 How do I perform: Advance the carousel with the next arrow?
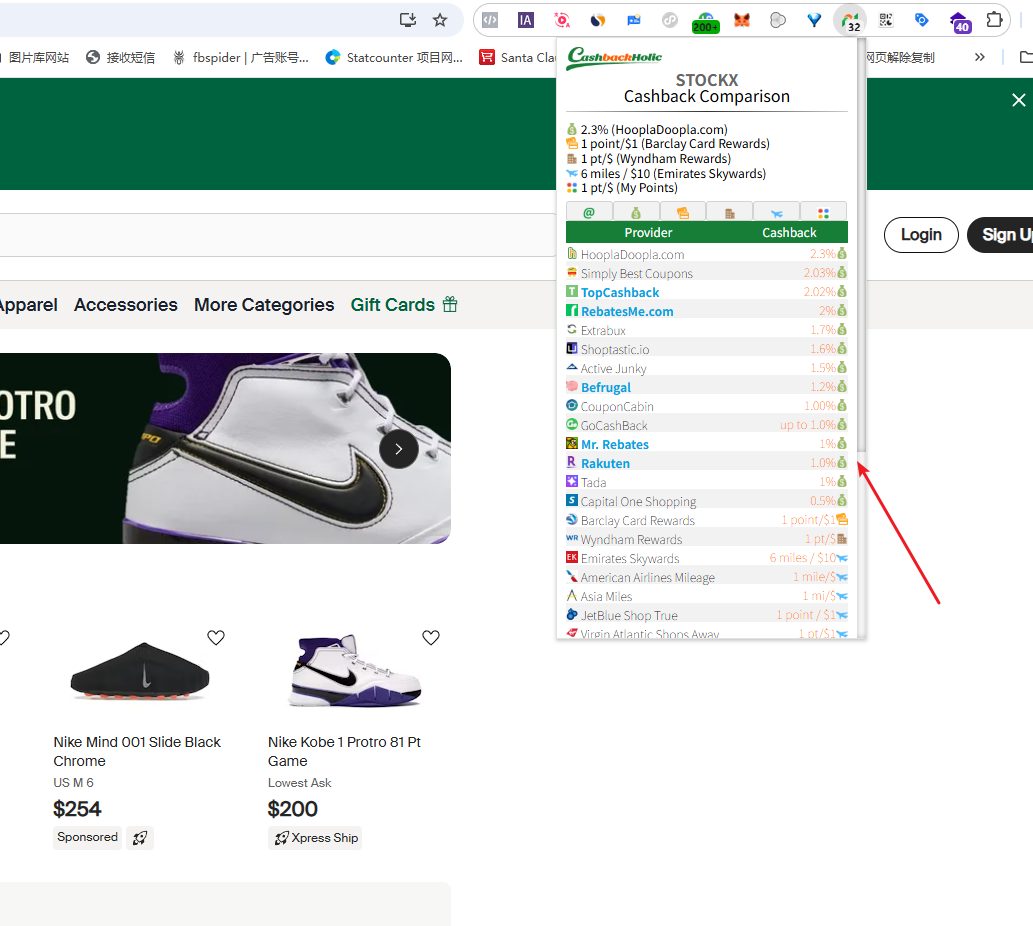point(398,449)
